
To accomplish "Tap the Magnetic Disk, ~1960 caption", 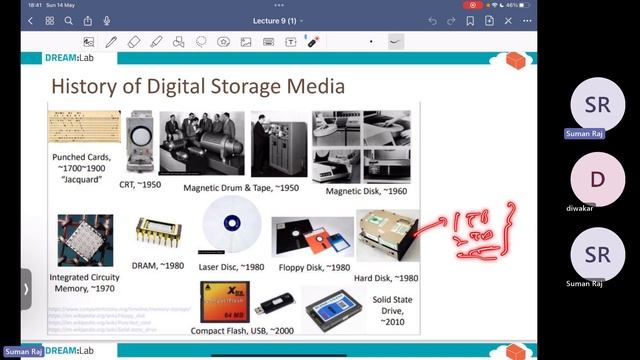I will pos(366,191).
